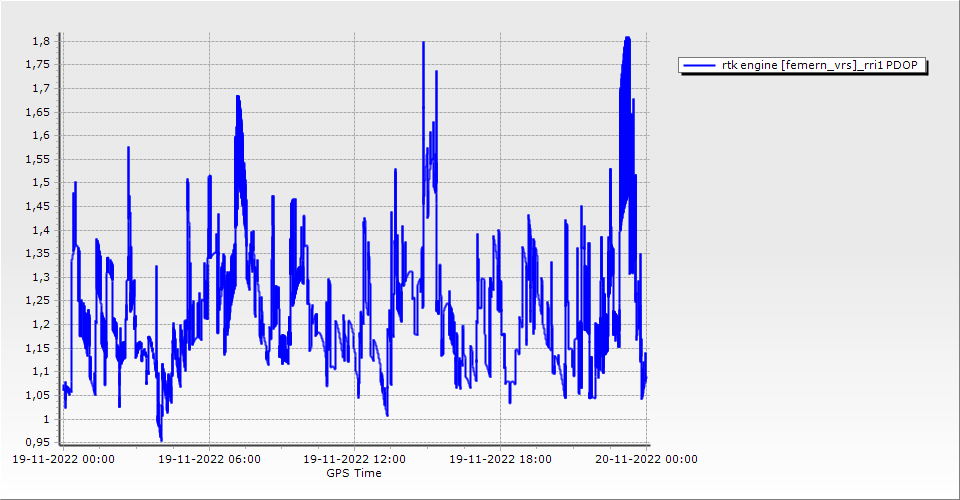Select the 20-11-2022 00:00 x-axis label

pos(646,459)
